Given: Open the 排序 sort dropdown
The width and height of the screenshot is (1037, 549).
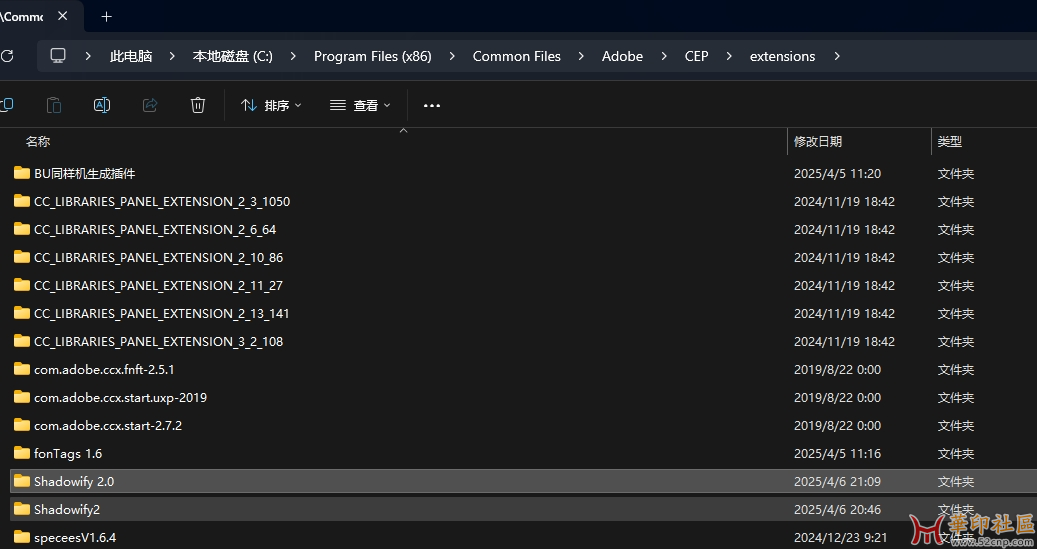Looking at the screenshot, I should point(271,105).
